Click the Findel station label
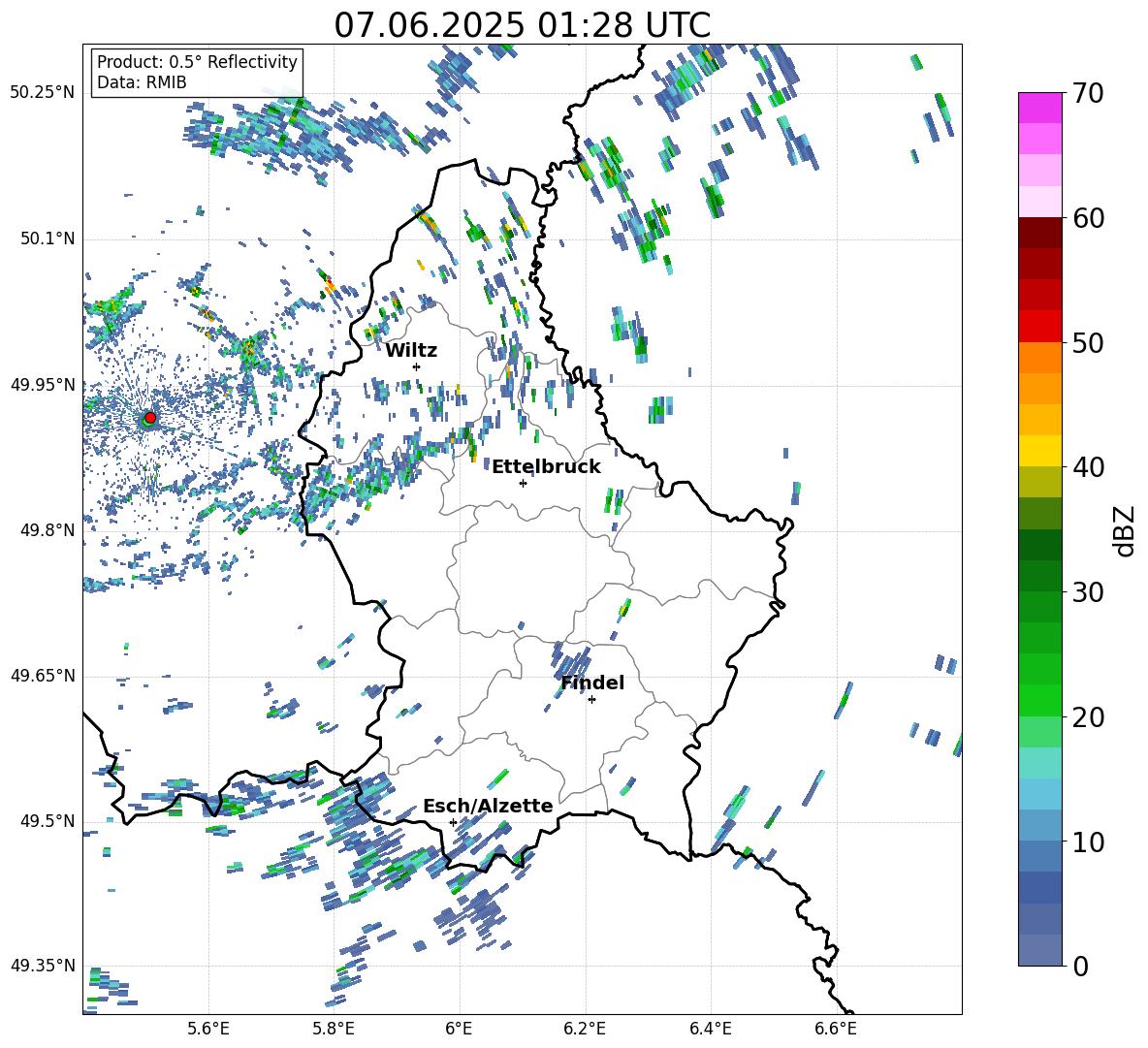The width and height of the screenshot is (1148, 1048). [592, 683]
